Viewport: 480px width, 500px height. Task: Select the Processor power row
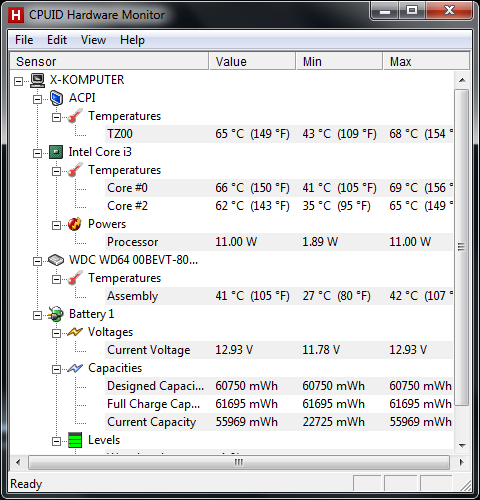pyautogui.click(x=279, y=242)
